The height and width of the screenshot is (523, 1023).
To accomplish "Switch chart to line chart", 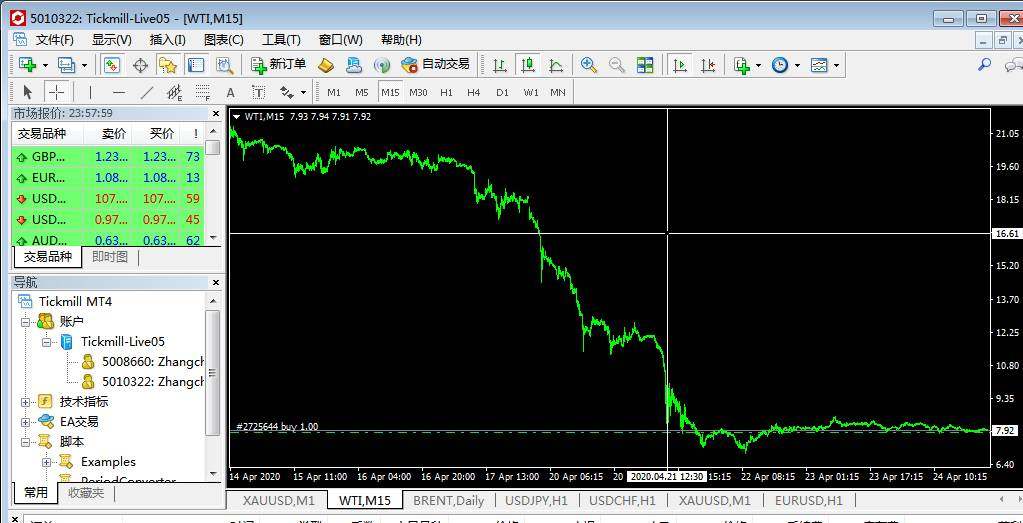I will (x=556, y=65).
